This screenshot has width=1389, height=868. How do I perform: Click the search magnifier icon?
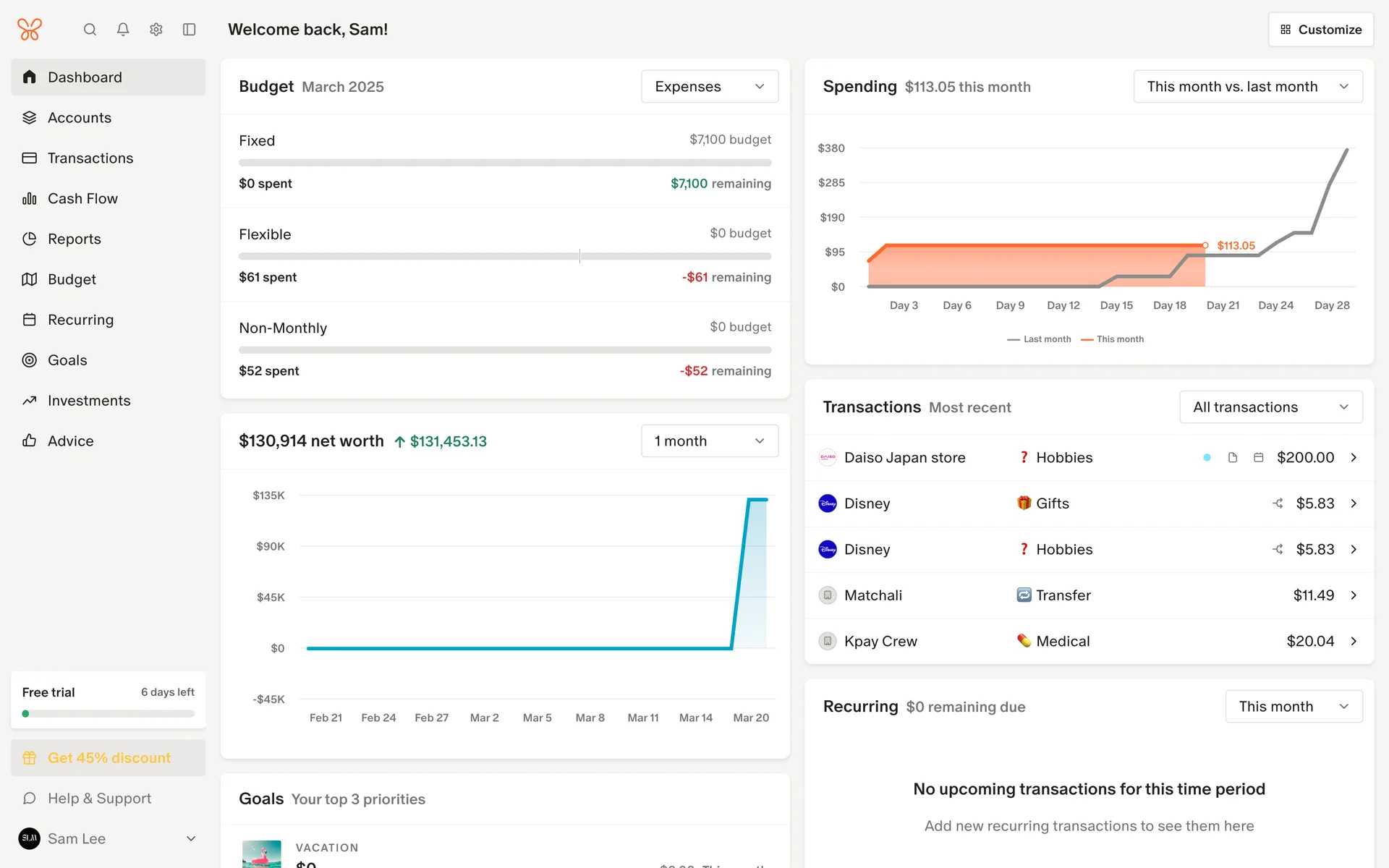point(90,30)
